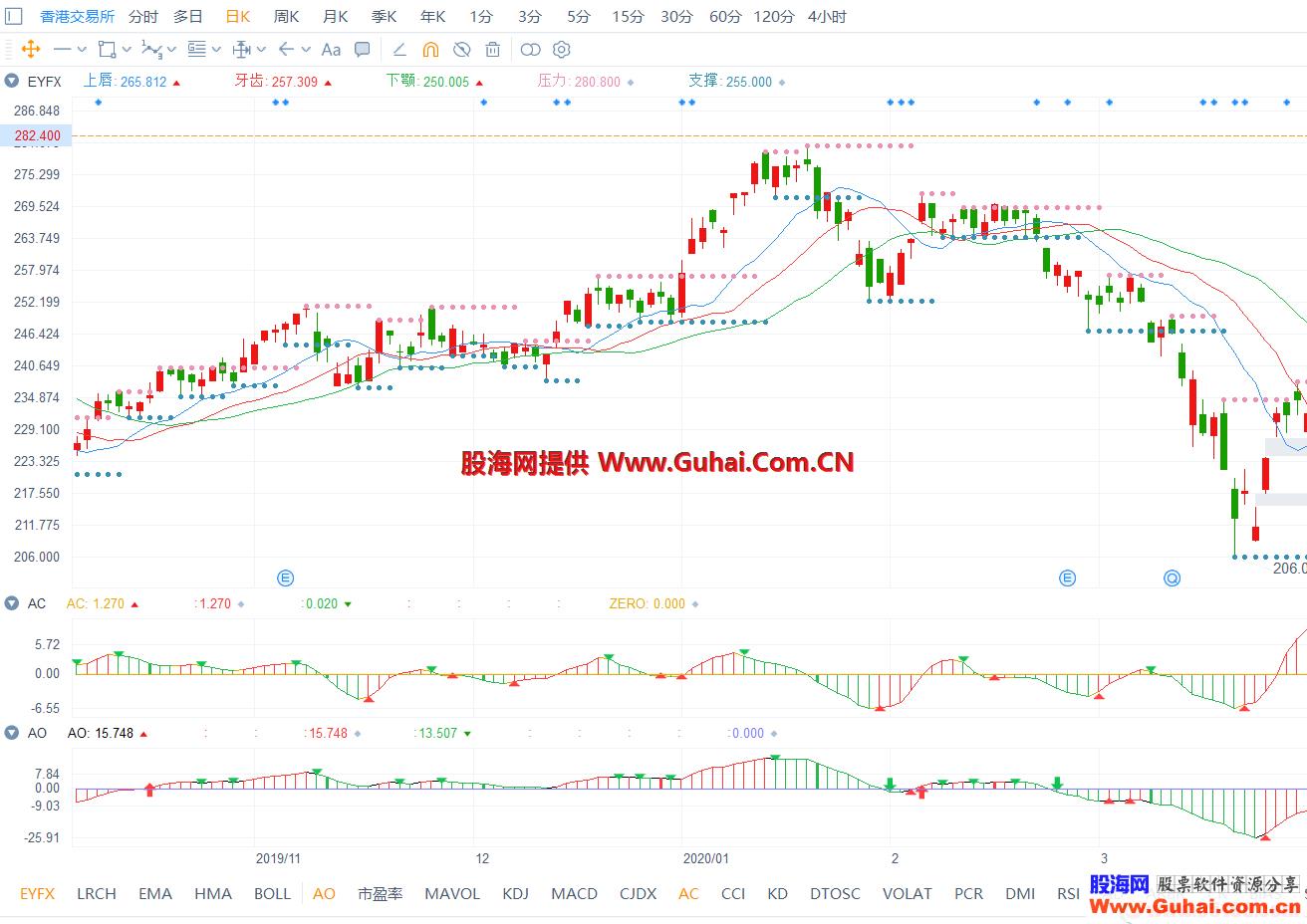The image size is (1307, 924).
Task: Select the comment bubble note tool
Action: pyautogui.click(x=363, y=49)
